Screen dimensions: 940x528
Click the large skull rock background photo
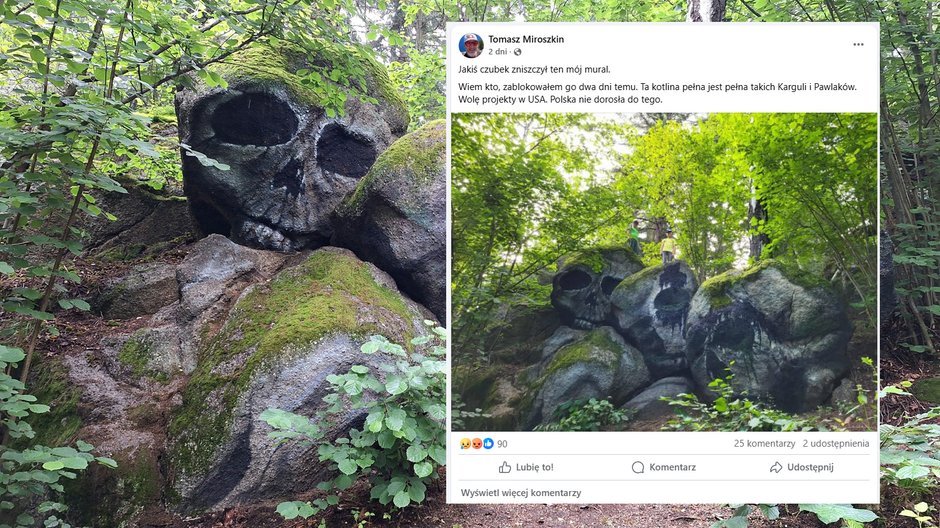click(x=222, y=264)
